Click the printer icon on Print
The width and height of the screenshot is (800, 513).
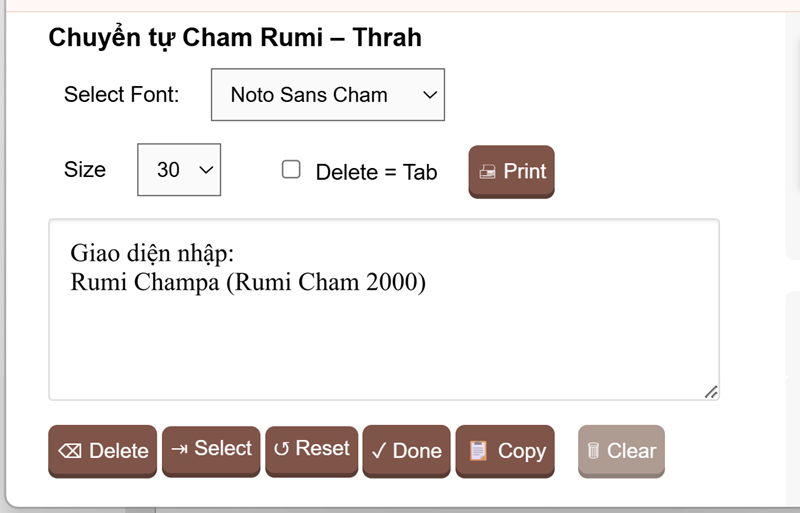488,172
